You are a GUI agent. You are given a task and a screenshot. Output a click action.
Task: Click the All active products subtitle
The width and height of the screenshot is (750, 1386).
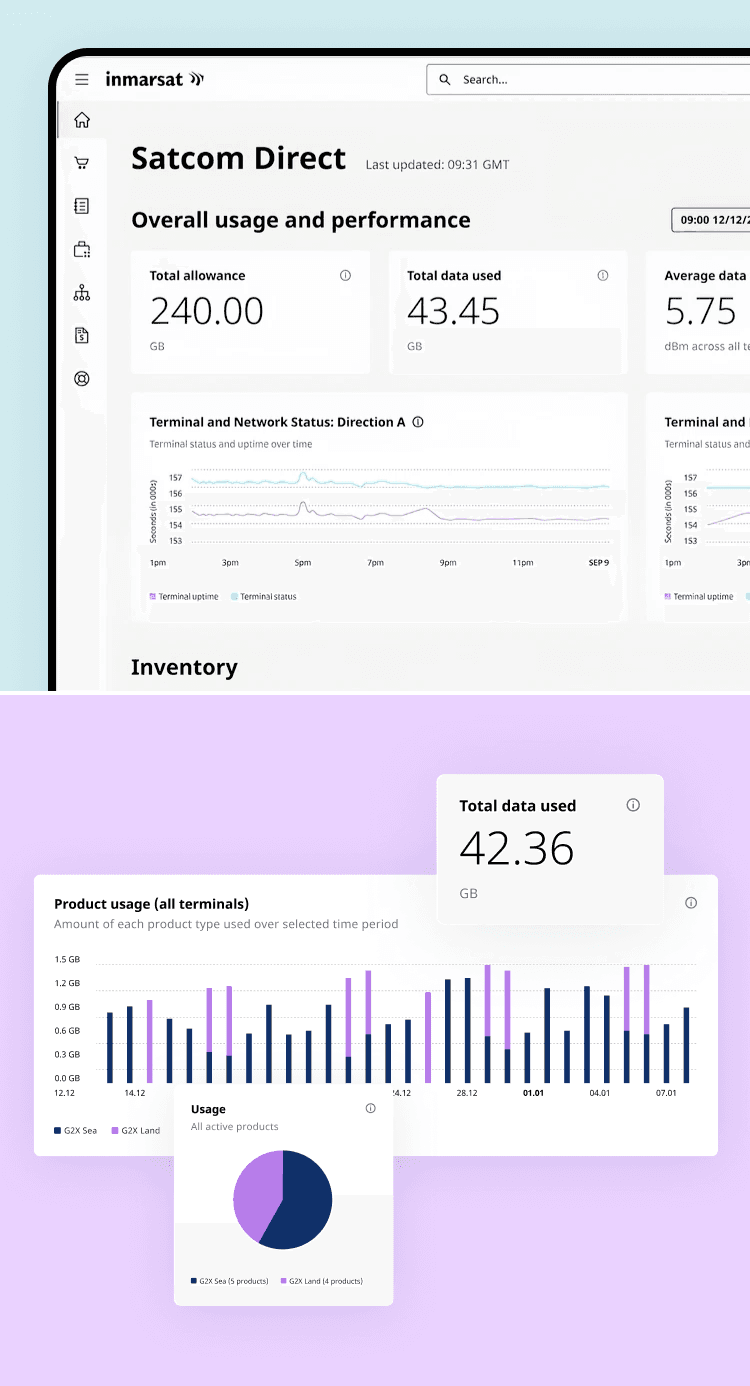click(x=235, y=1126)
